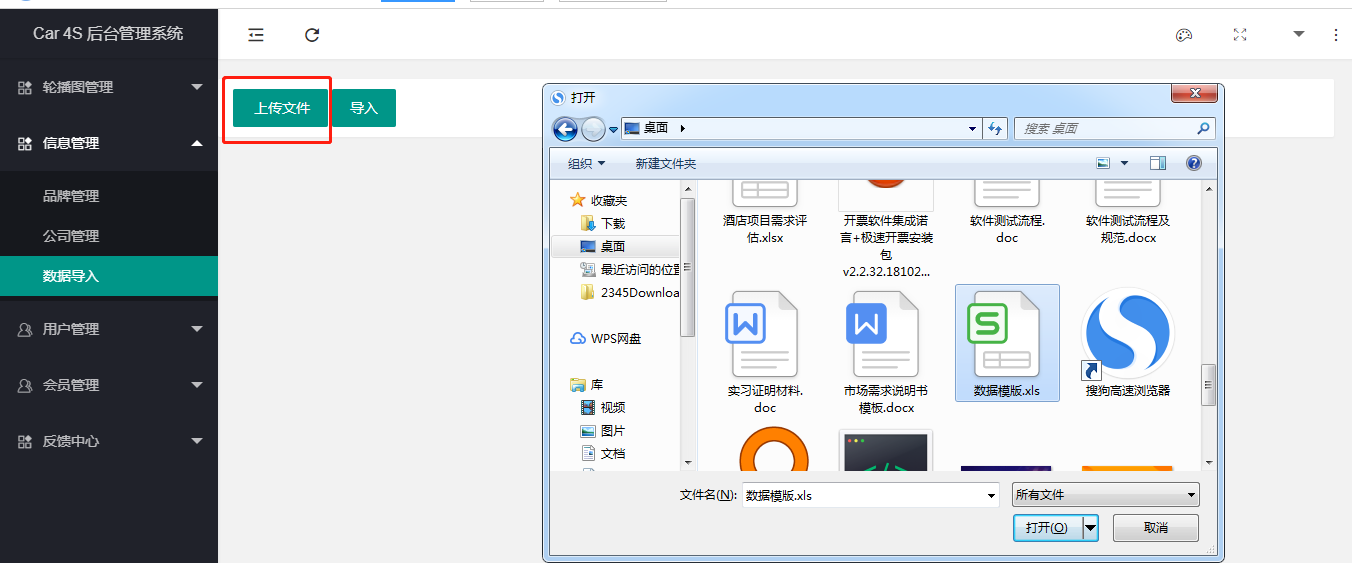Expand the 用户管理 sidebar menu
Viewport: 1352px width, 563px height.
pos(109,329)
